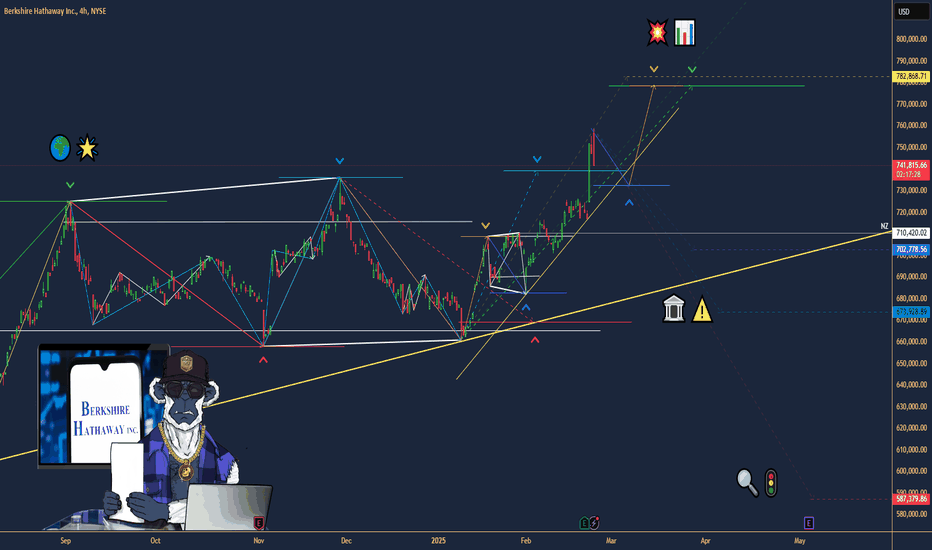932x550 pixels.
Task: Click 800,000.00 on the price scale
Action: [911, 39]
